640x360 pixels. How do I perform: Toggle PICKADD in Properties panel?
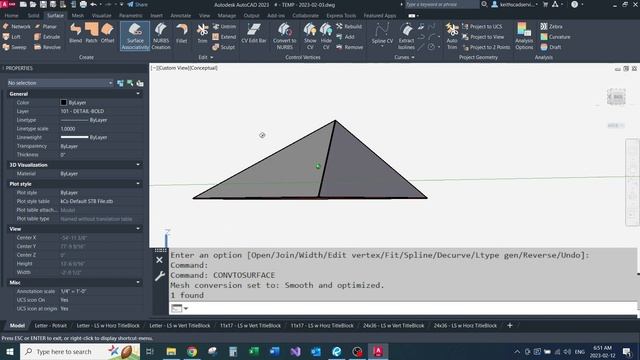[120, 83]
